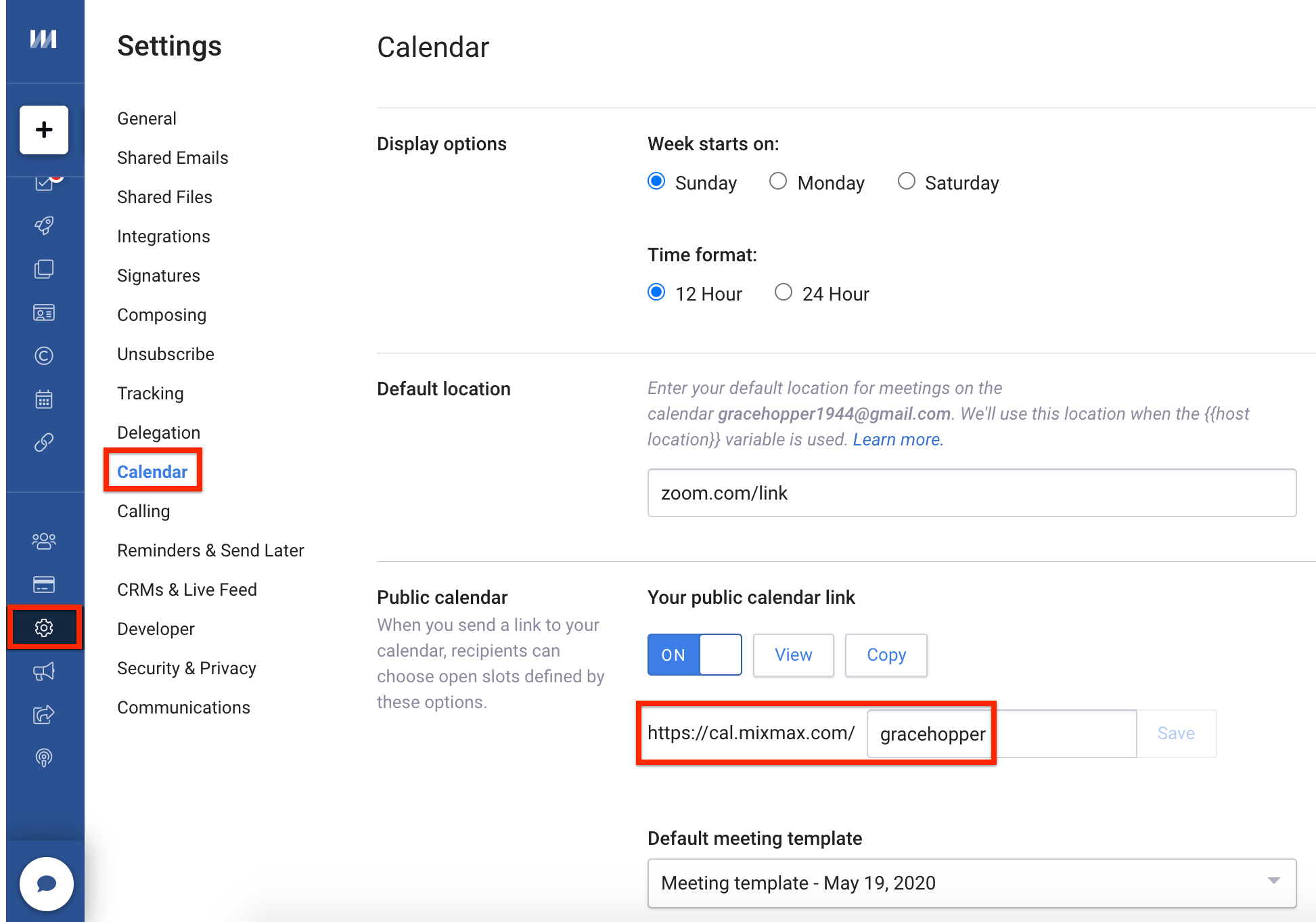Click Save for public calendar username
The height and width of the screenshot is (922, 1316).
1176,732
